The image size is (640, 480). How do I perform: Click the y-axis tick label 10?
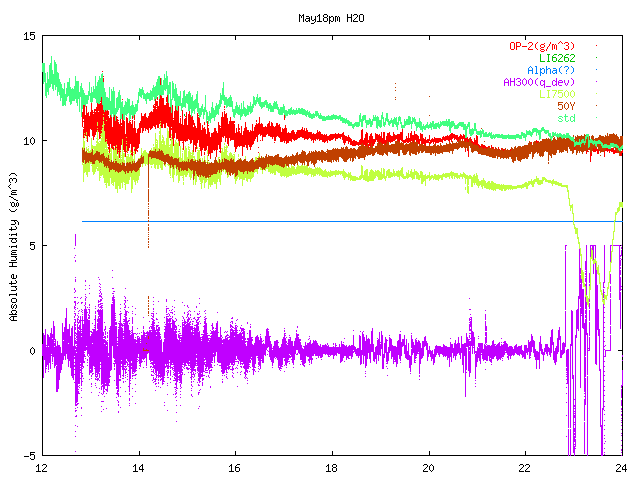coord(29,141)
